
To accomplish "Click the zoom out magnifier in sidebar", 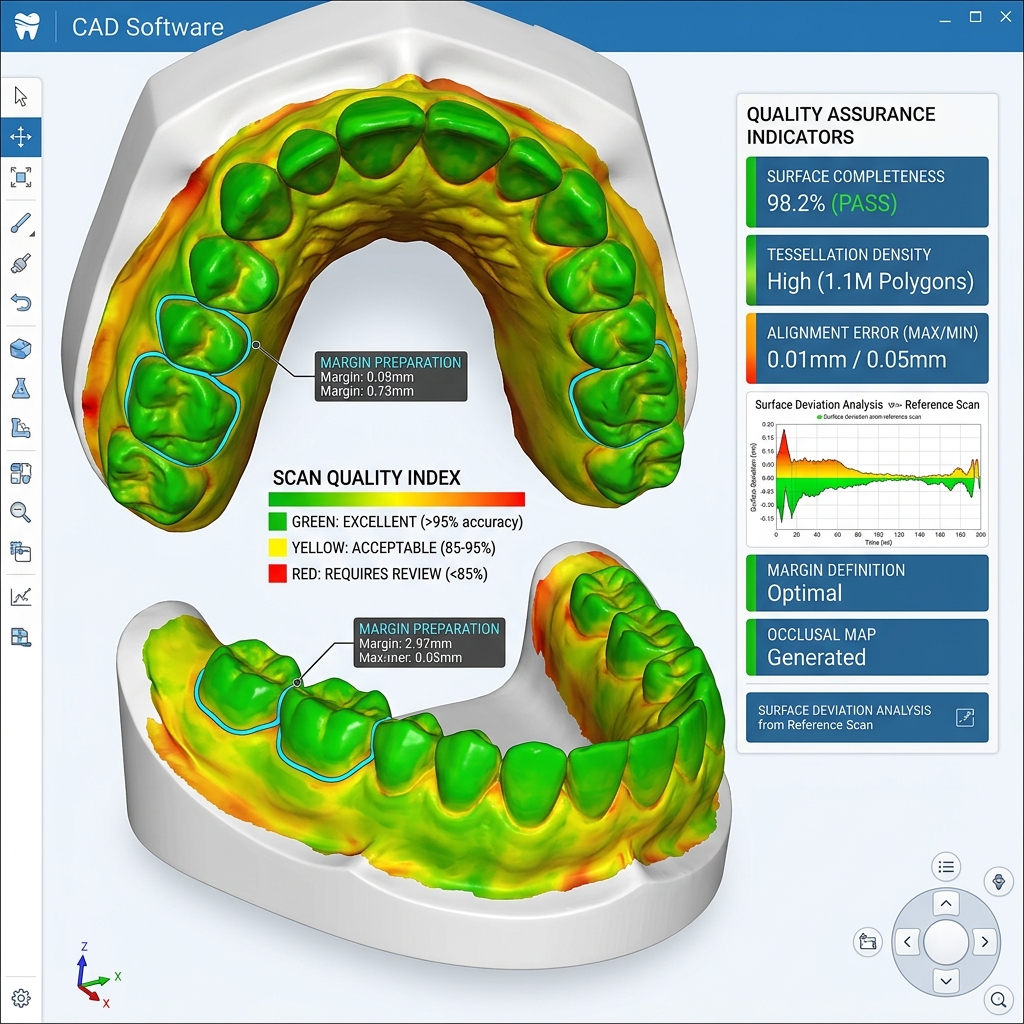I will click(x=21, y=512).
